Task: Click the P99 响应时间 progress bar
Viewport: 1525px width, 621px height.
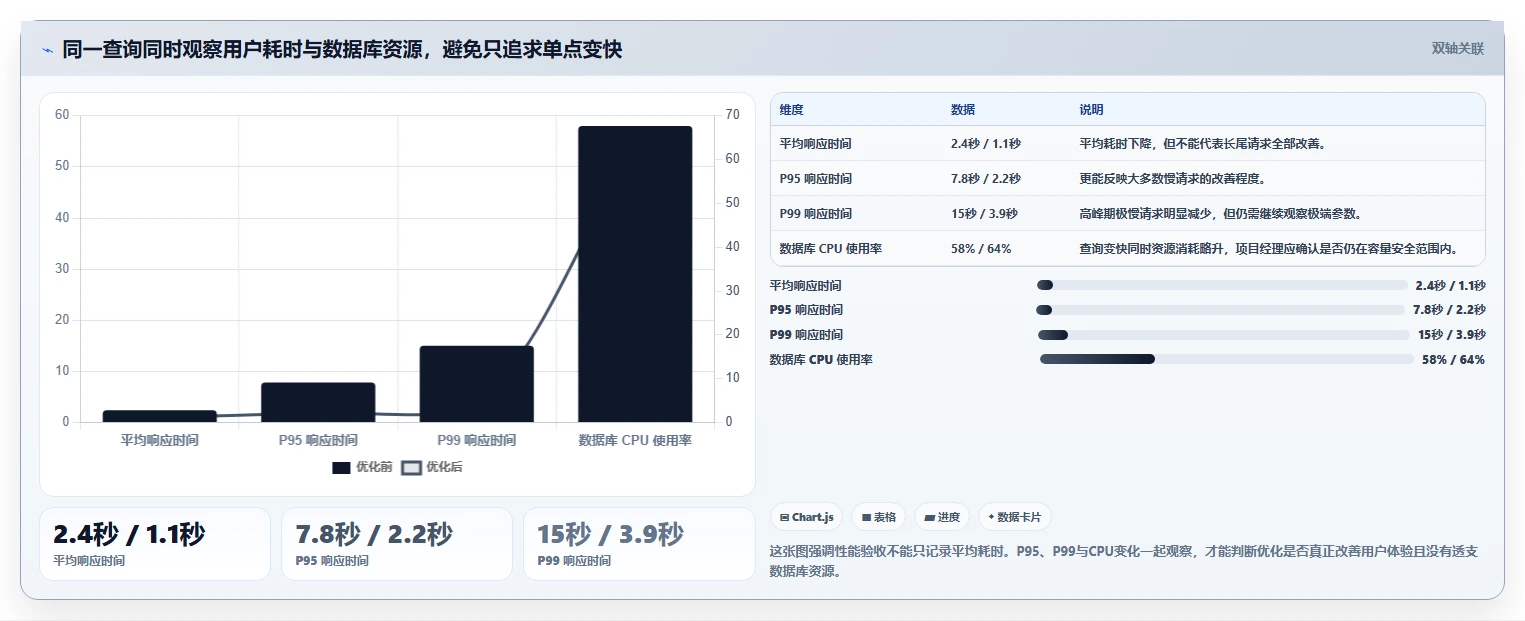Action: pos(1223,335)
